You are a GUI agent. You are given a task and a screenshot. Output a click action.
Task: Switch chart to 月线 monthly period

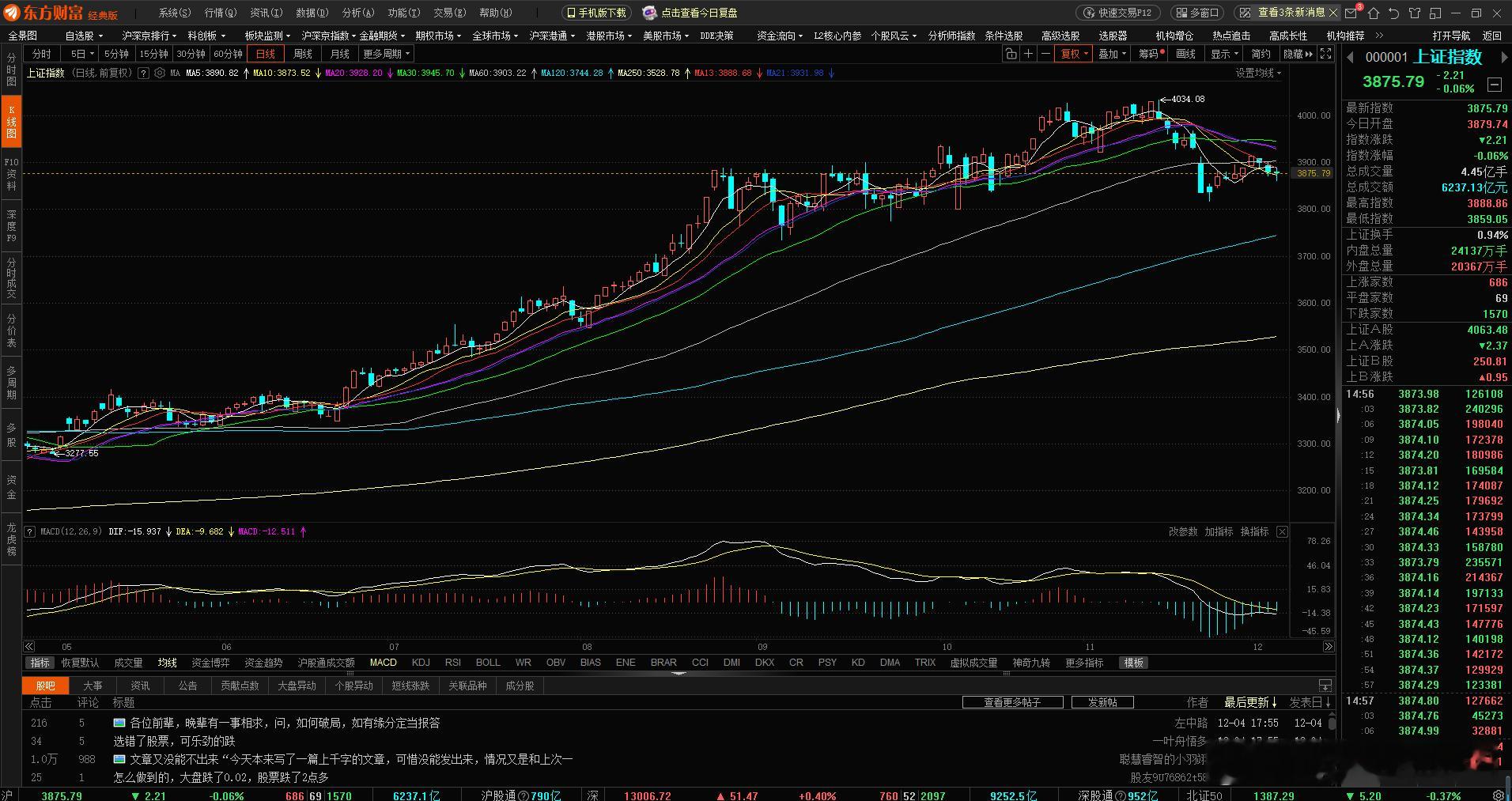339,54
